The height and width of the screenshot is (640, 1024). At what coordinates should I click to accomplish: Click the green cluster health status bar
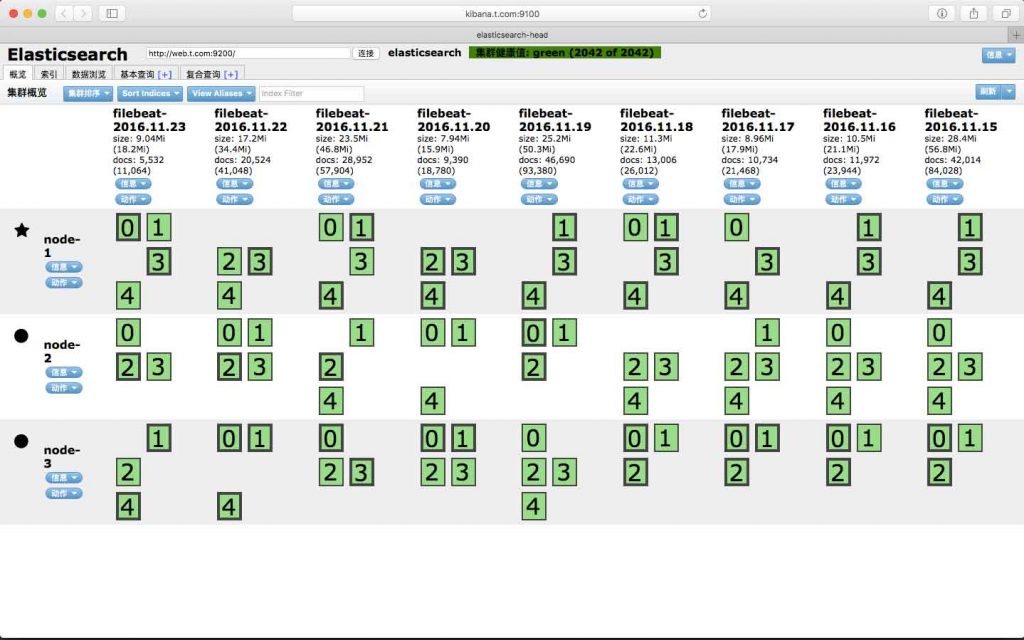563,52
